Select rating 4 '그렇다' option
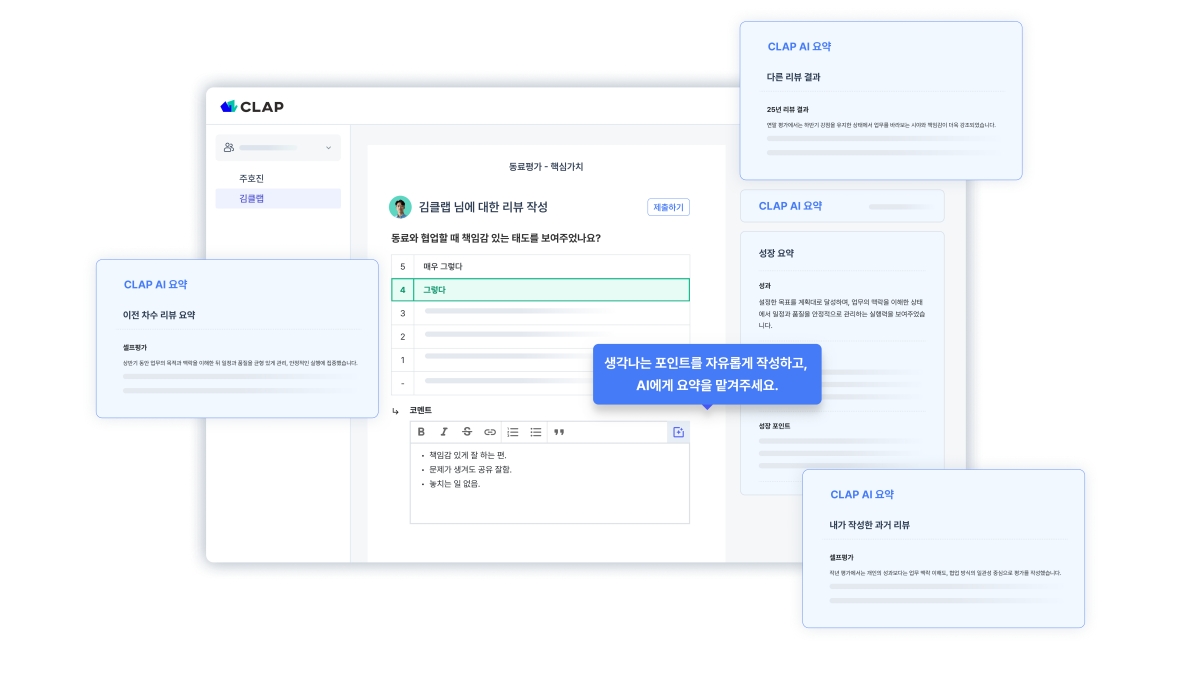Image resolution: width=1199 pixels, height=684 pixels. pyautogui.click(x=540, y=290)
